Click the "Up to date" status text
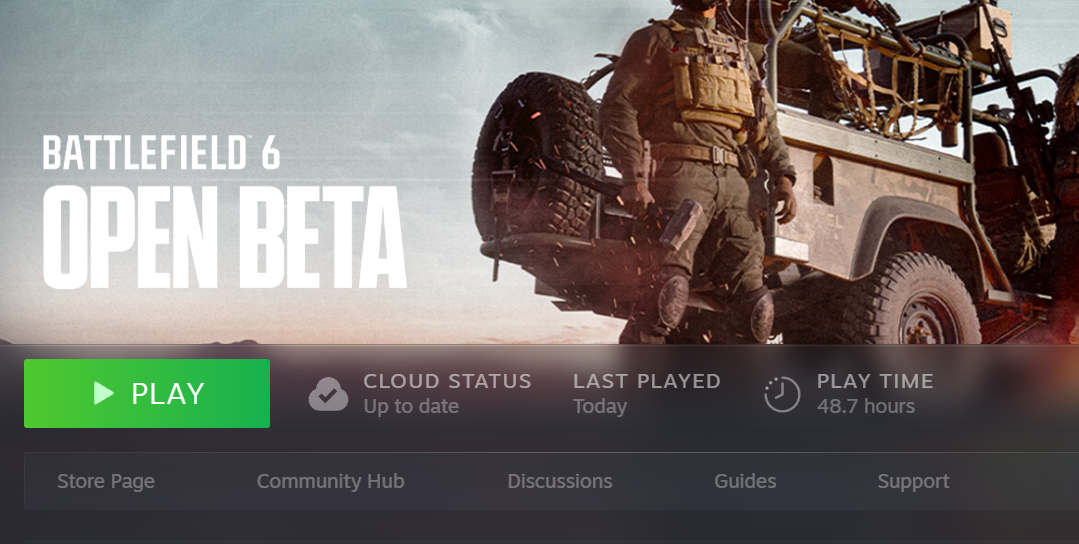The width and height of the screenshot is (1079, 544). [411, 406]
